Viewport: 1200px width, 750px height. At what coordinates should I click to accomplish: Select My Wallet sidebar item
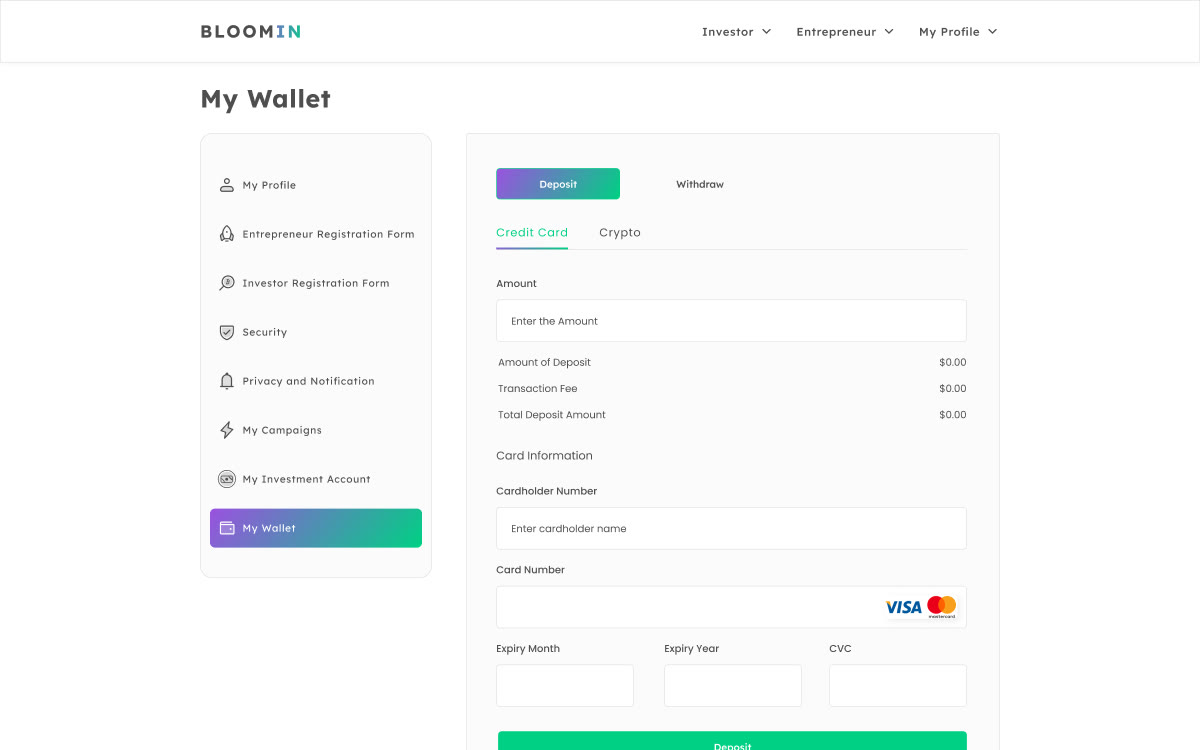pyautogui.click(x=316, y=528)
